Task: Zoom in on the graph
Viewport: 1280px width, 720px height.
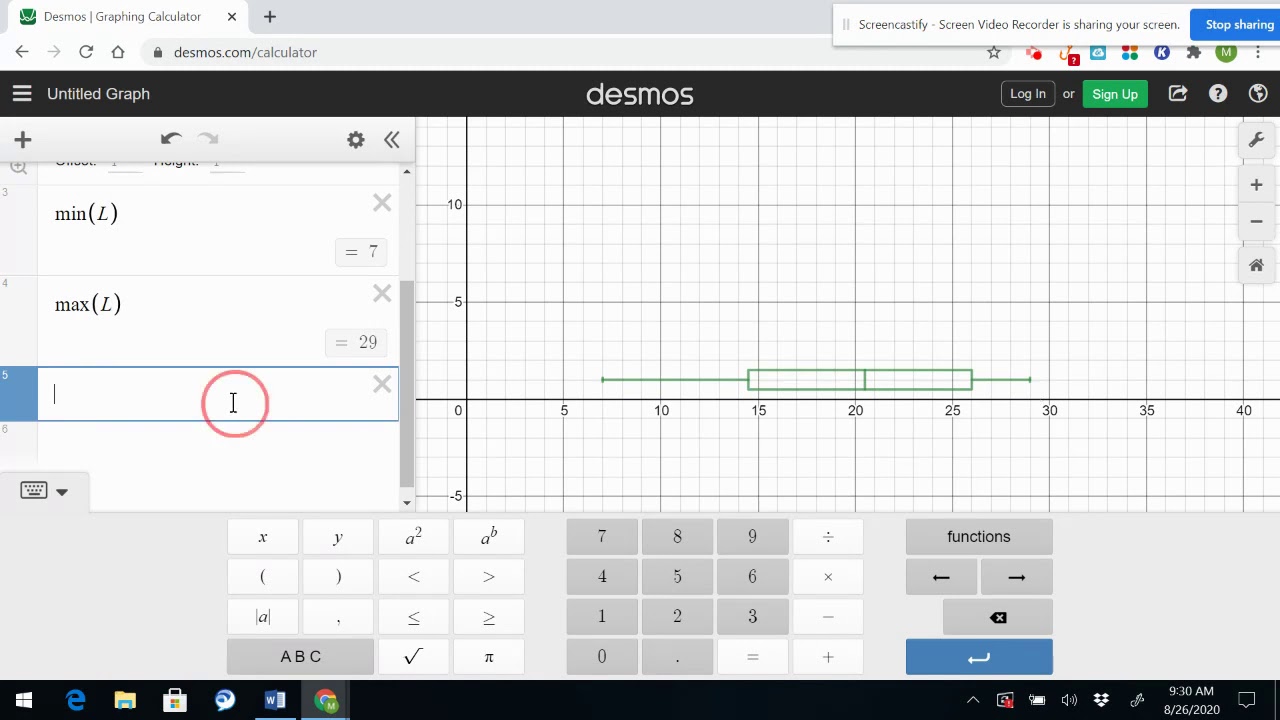Action: pyautogui.click(x=1257, y=185)
